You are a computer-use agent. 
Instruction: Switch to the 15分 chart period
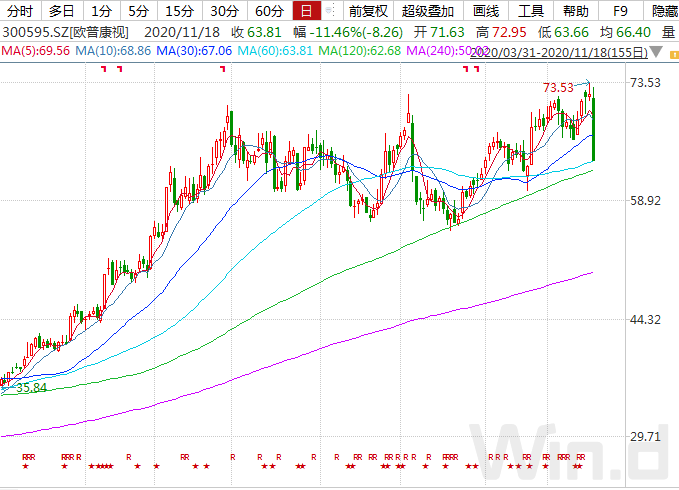(179, 12)
